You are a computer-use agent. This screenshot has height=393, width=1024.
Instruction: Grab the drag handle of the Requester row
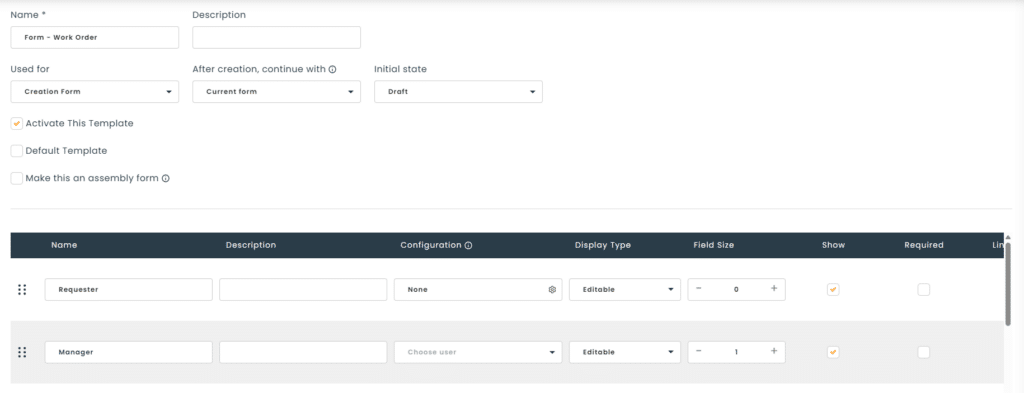[x=22, y=290]
